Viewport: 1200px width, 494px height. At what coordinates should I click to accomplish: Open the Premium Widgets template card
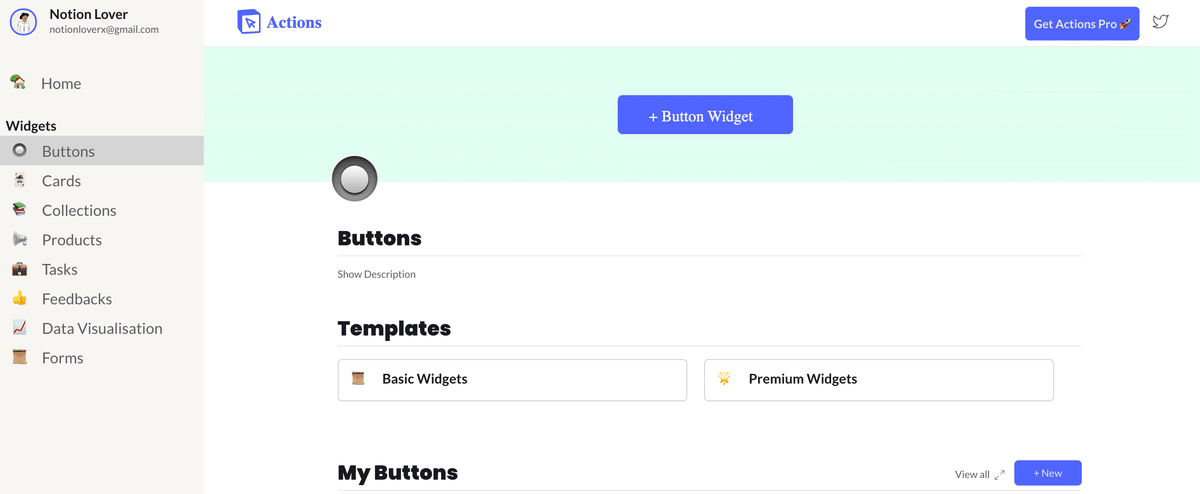click(x=878, y=380)
